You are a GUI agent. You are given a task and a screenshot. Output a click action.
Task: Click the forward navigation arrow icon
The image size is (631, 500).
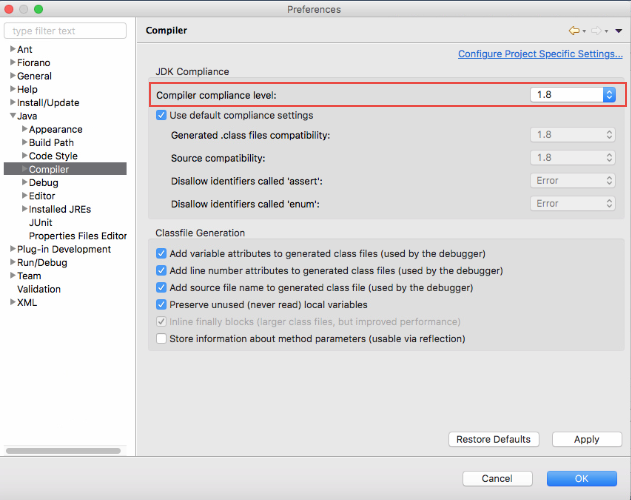point(596,31)
